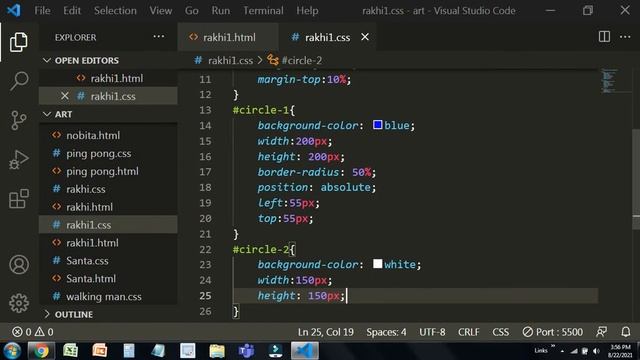Open Chrome from the taskbar
640x360 pixels.
point(41,351)
